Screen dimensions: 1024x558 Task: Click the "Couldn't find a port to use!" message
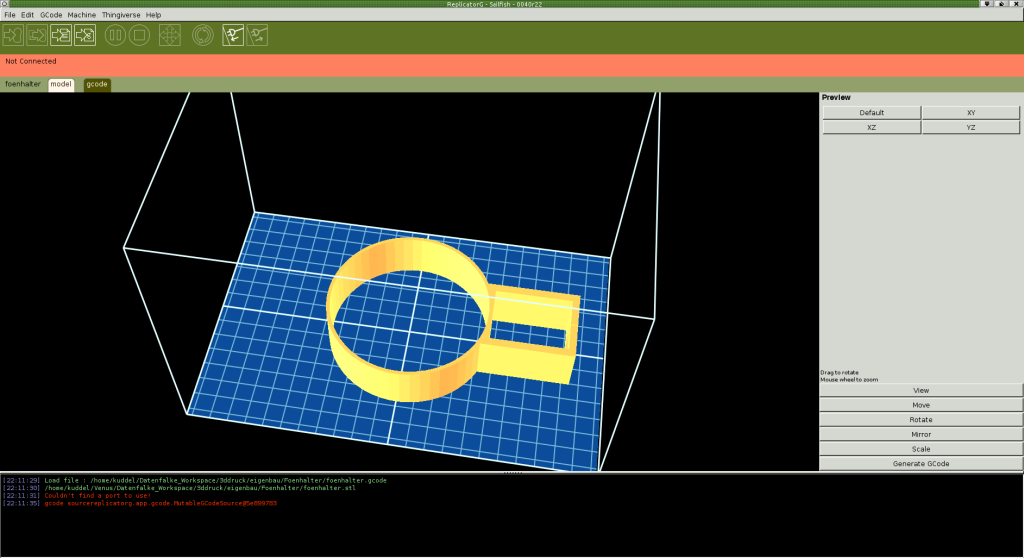97,496
